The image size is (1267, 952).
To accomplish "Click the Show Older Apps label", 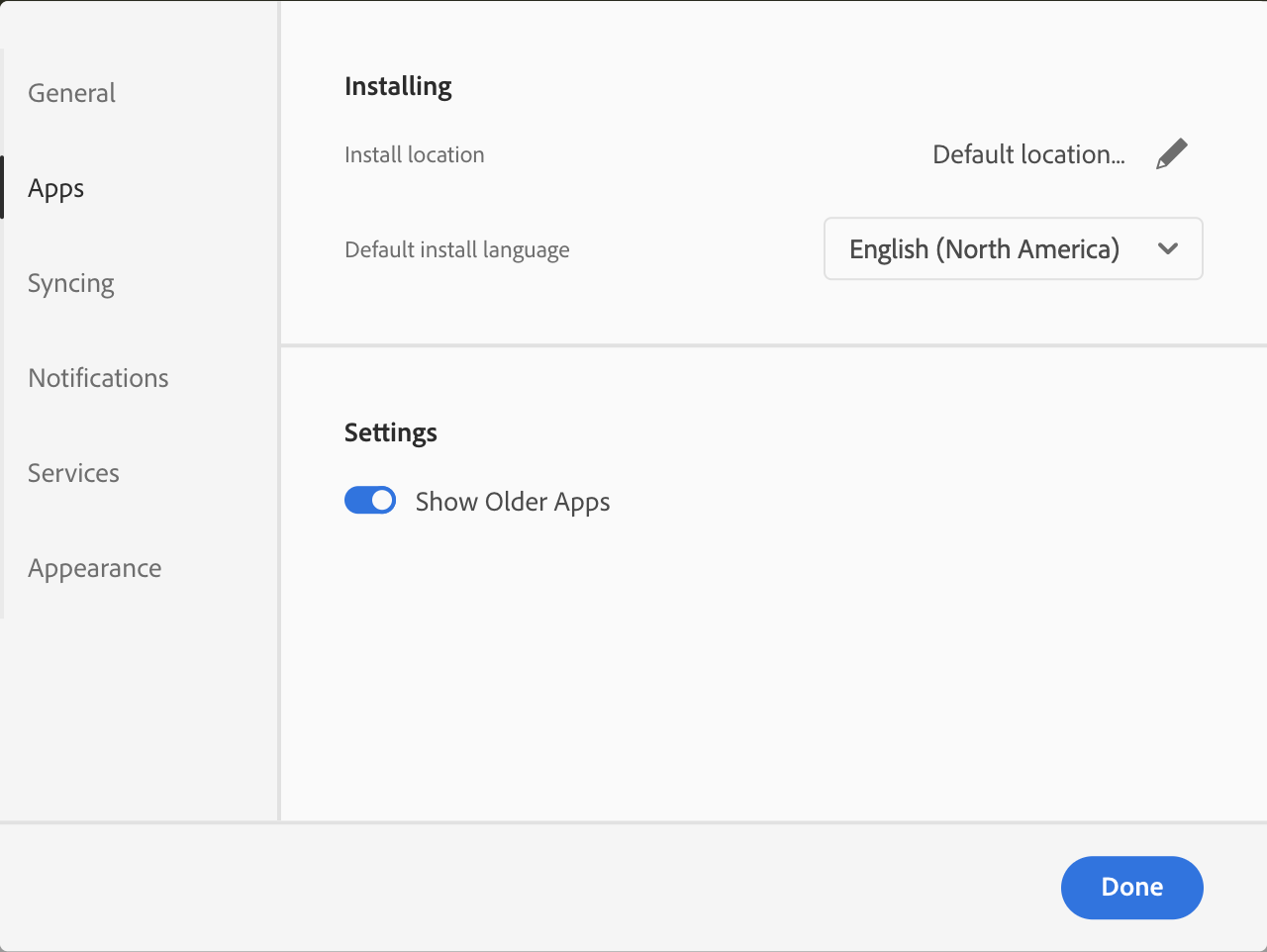I will 512,502.
